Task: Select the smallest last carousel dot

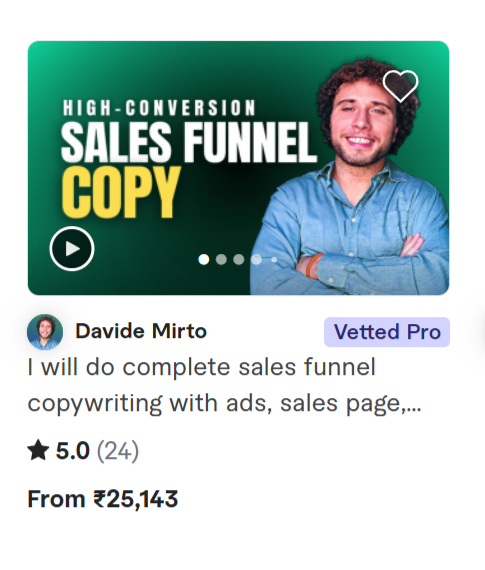Action: pyautogui.click(x=274, y=260)
